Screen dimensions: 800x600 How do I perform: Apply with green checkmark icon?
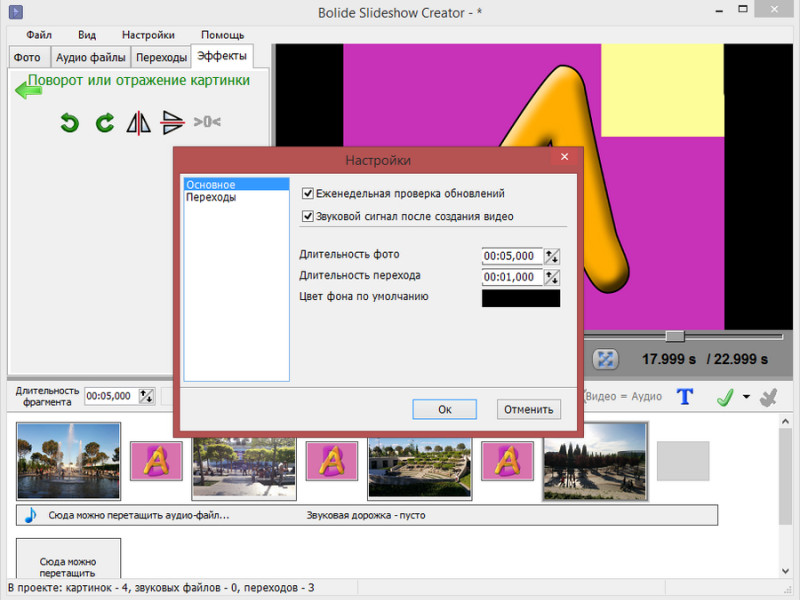[725, 397]
